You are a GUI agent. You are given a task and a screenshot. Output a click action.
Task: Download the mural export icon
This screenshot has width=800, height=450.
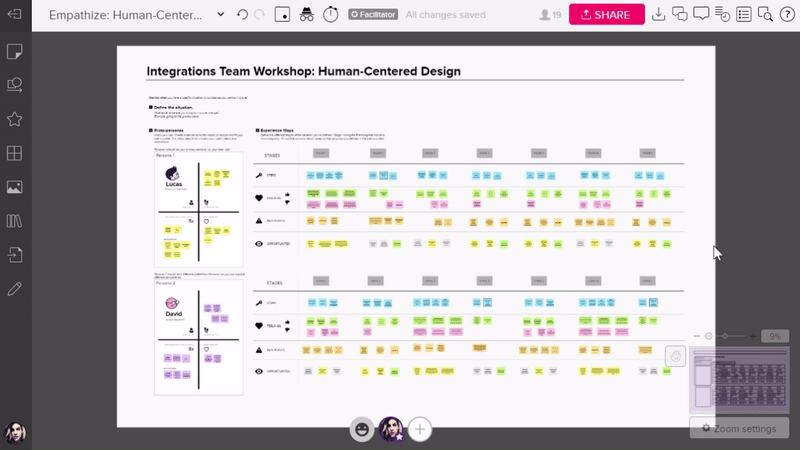click(658, 14)
